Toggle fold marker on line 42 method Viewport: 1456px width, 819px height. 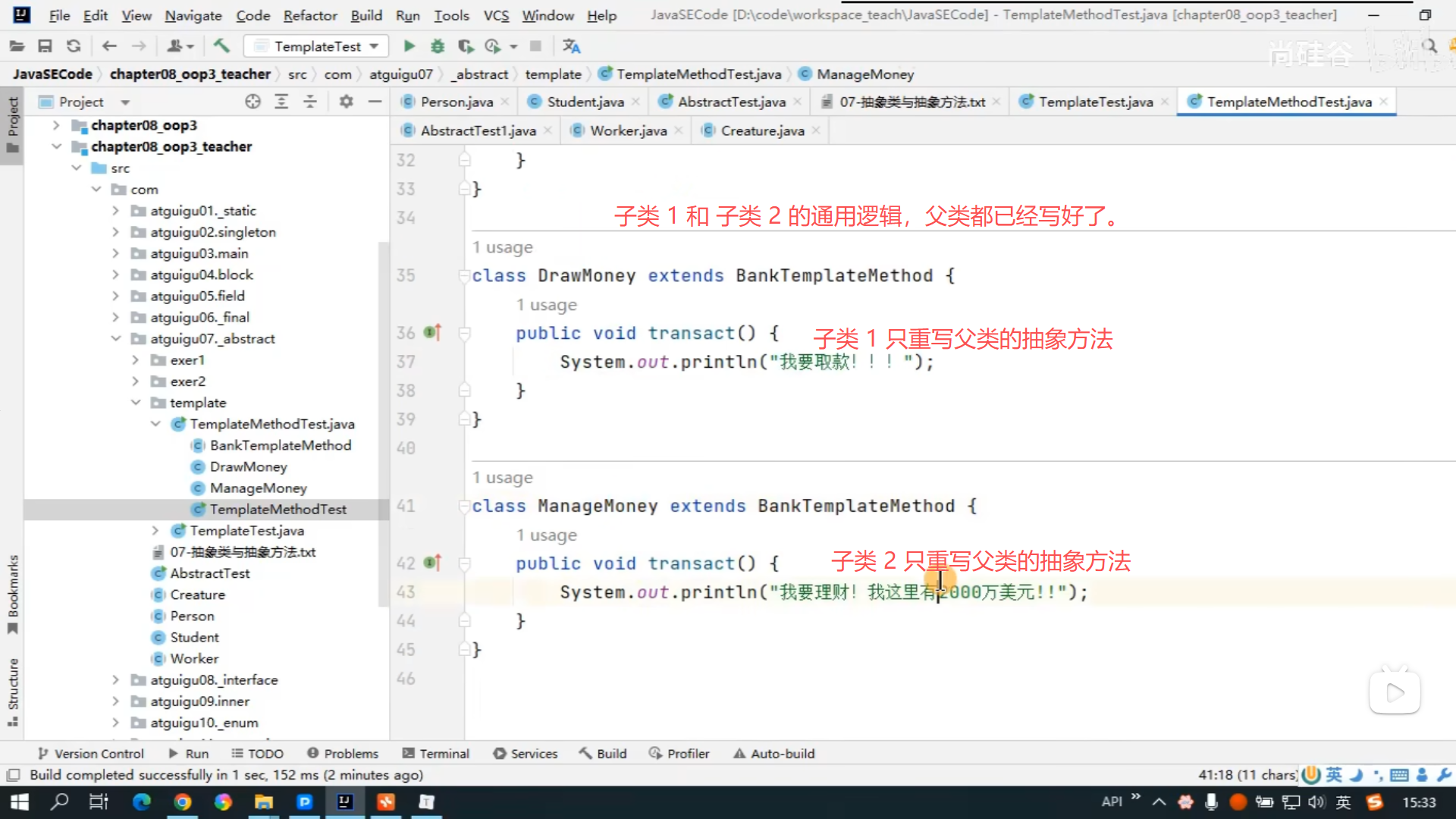coord(464,563)
